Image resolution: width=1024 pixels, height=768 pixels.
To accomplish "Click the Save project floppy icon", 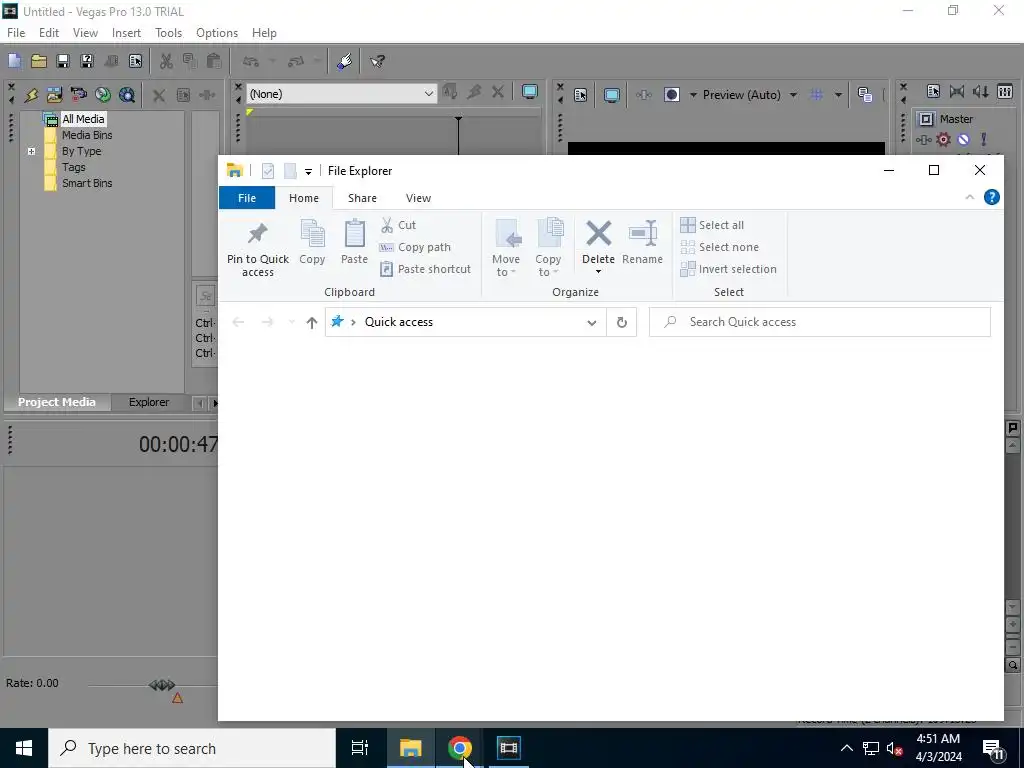I will pyautogui.click(x=63, y=61).
